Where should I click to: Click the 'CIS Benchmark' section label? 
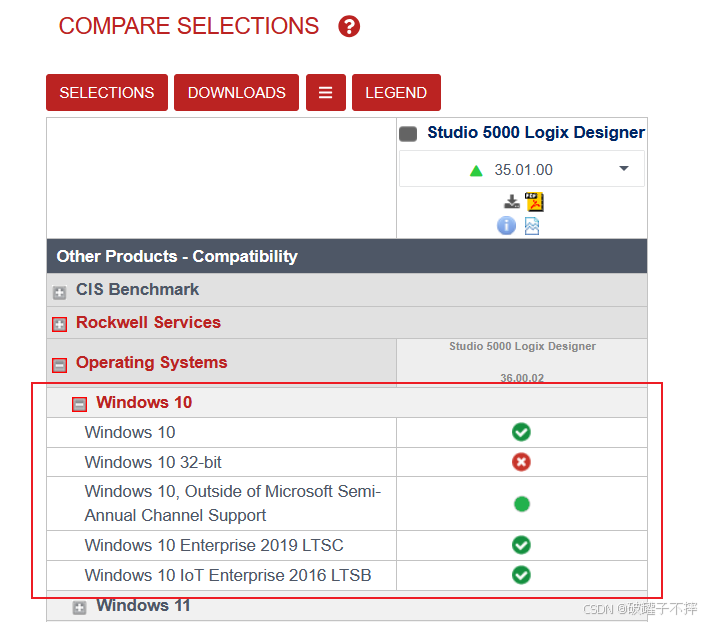[x=137, y=289]
